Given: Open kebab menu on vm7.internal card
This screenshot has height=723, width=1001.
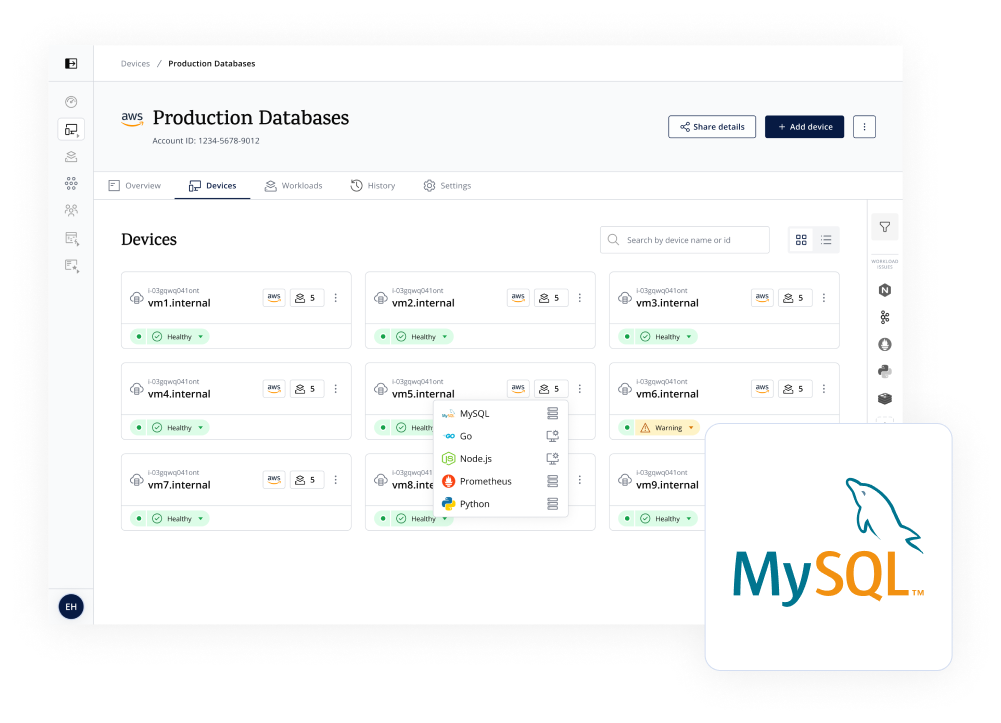Looking at the screenshot, I should pyautogui.click(x=336, y=480).
